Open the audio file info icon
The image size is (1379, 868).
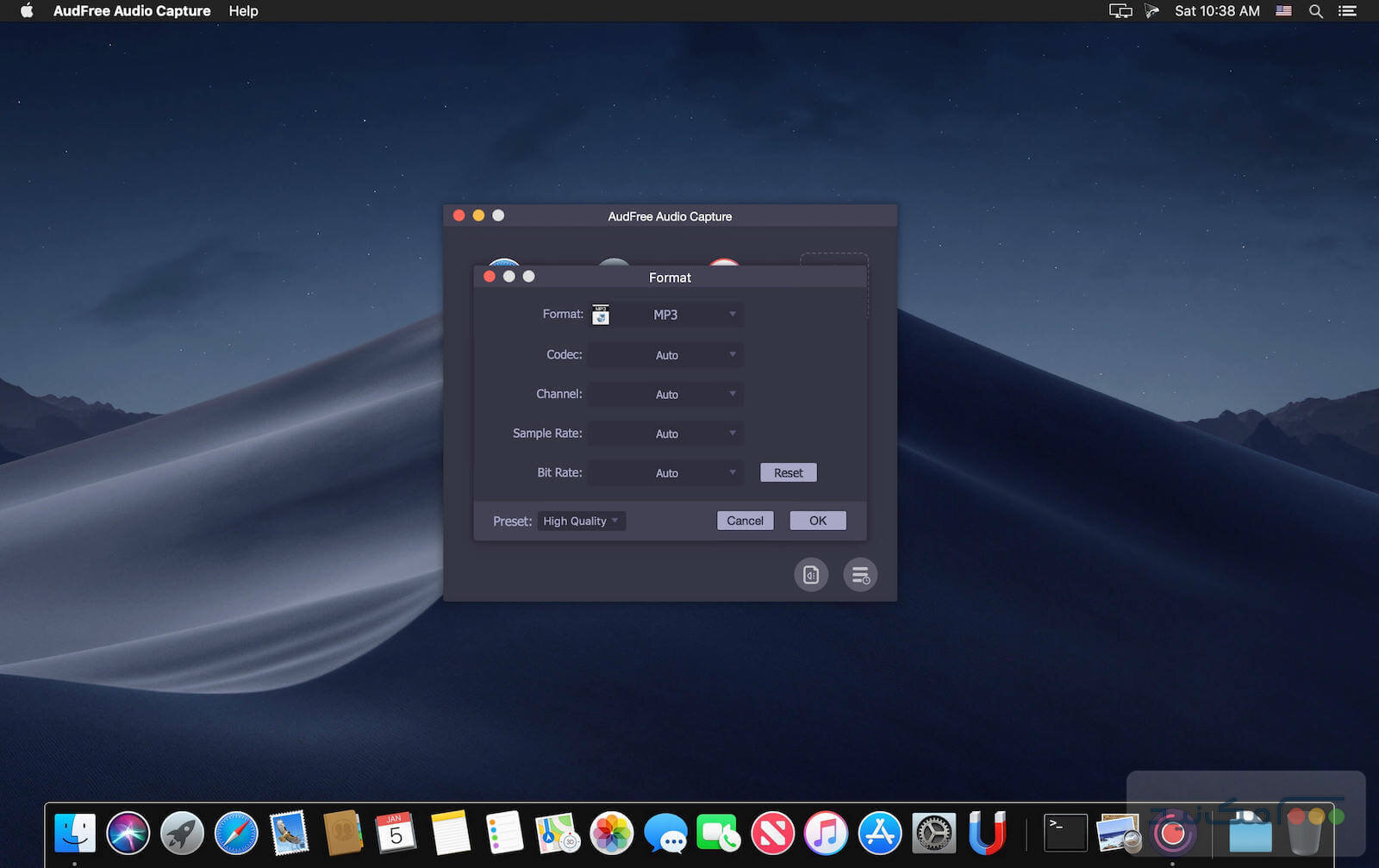[x=810, y=575]
